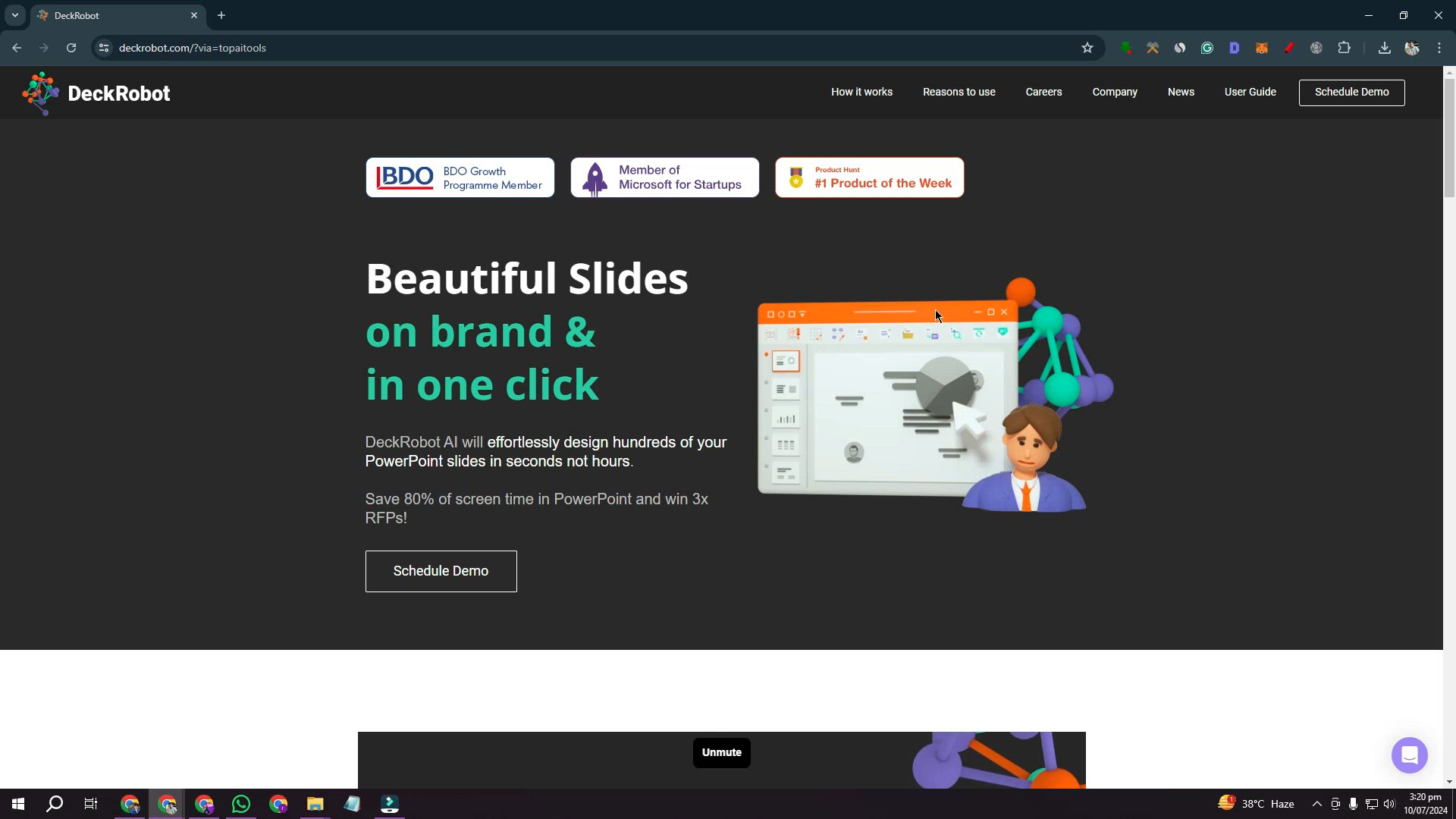Screen dimensions: 1456x819
Task: Open the Product Hunt #1 Product of the Week badge
Action: [x=869, y=177]
